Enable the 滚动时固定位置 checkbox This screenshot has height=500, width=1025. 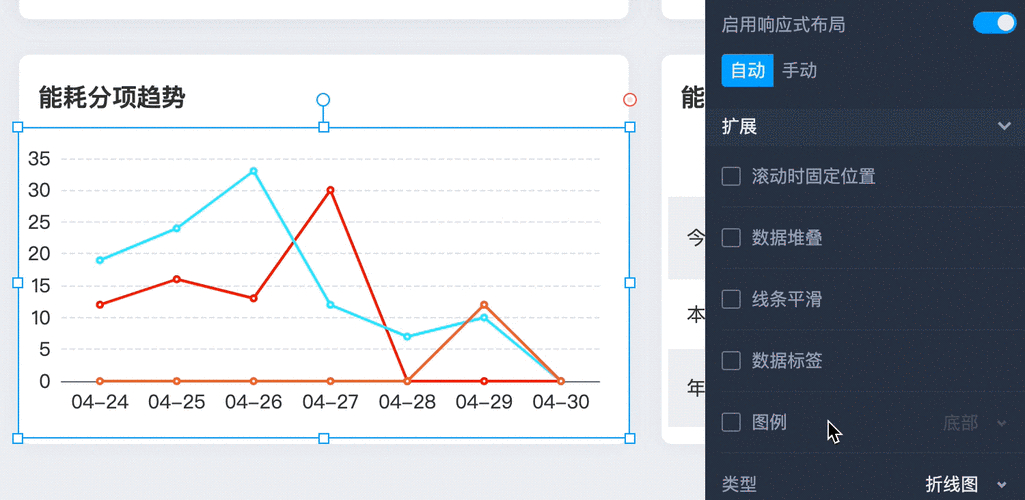(x=731, y=177)
